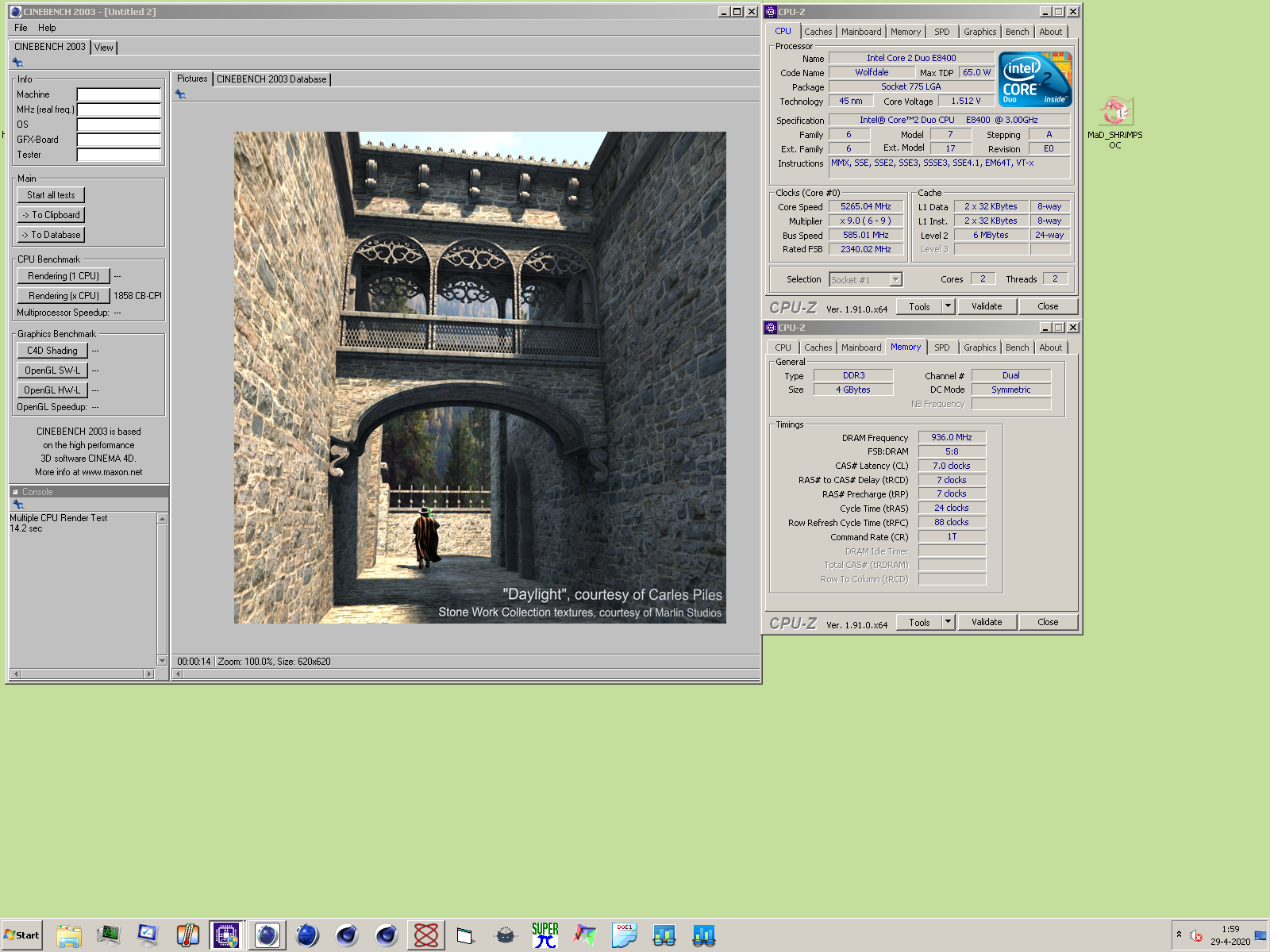Image resolution: width=1270 pixels, height=952 pixels.
Task: Open the Task Manager monitor taskbar icon
Action: coord(109,935)
